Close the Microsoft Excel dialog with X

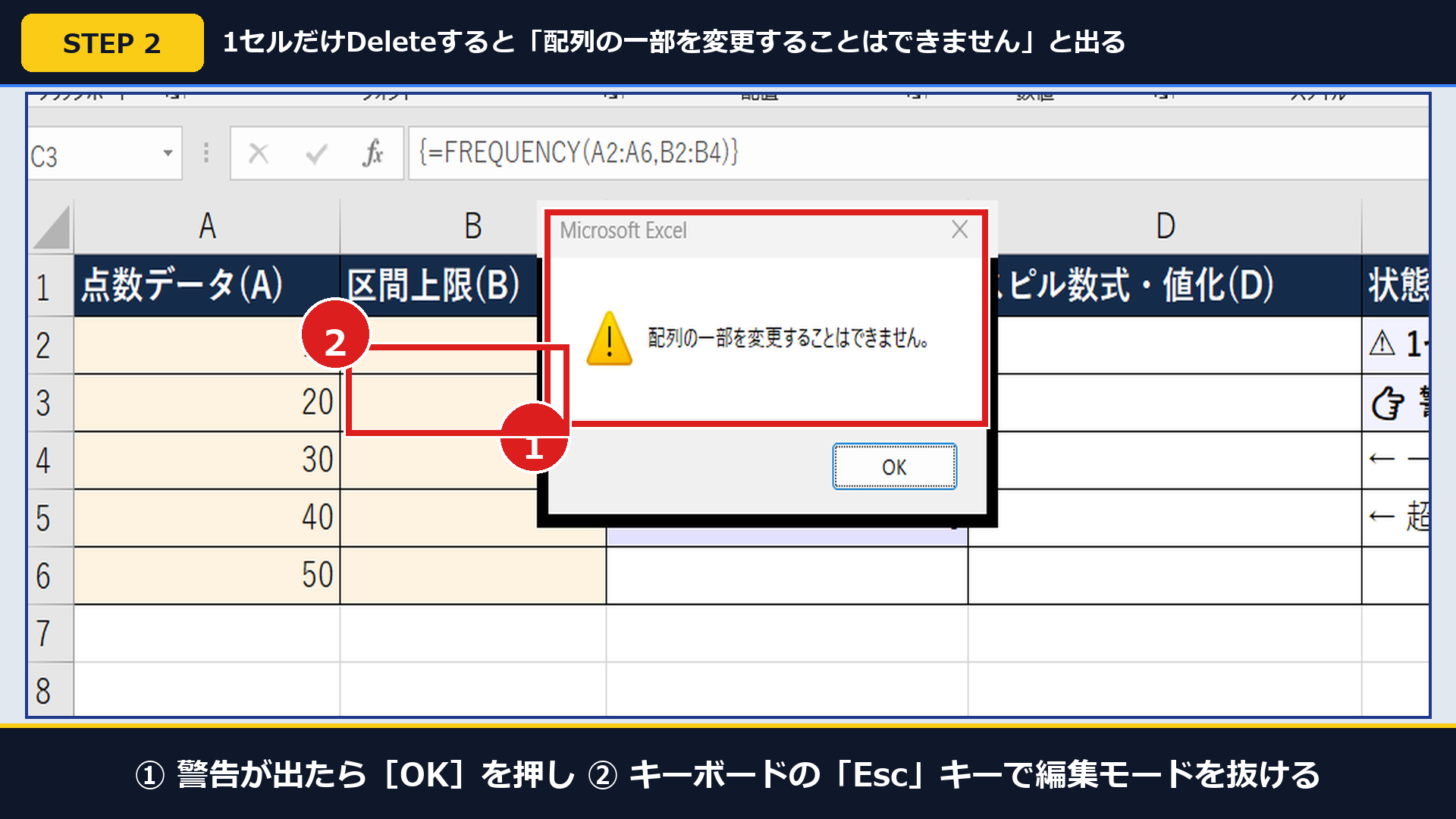(x=959, y=229)
